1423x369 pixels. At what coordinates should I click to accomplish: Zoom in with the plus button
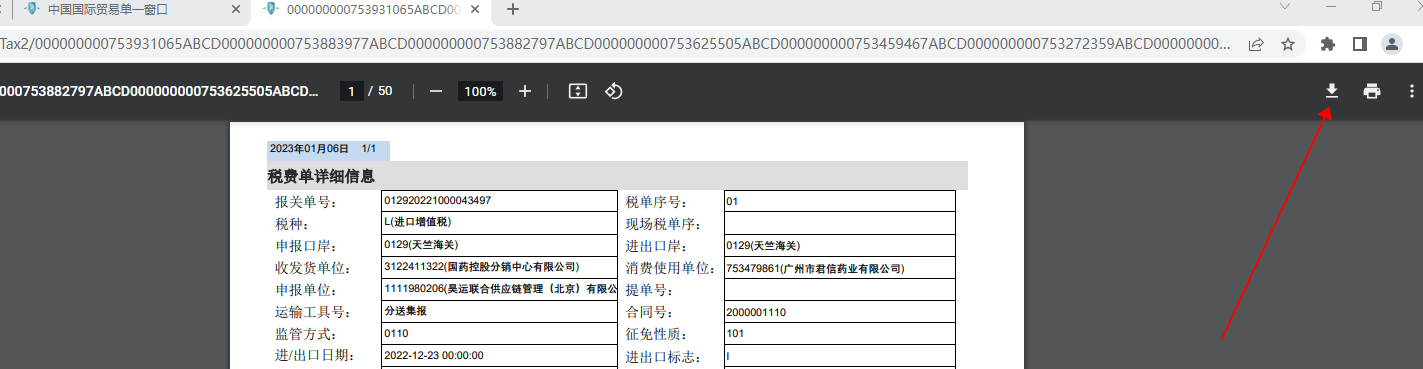(525, 91)
